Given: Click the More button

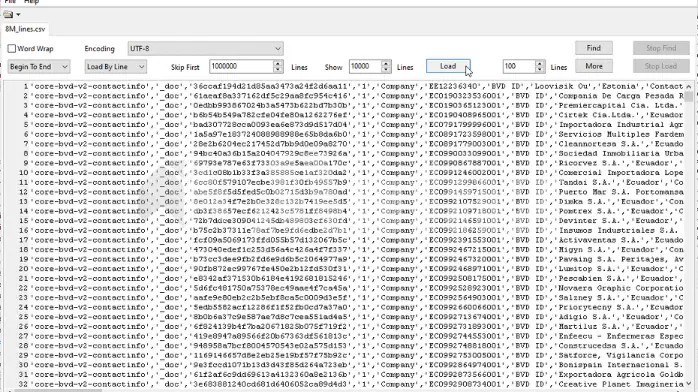Looking at the screenshot, I should click(594, 66).
